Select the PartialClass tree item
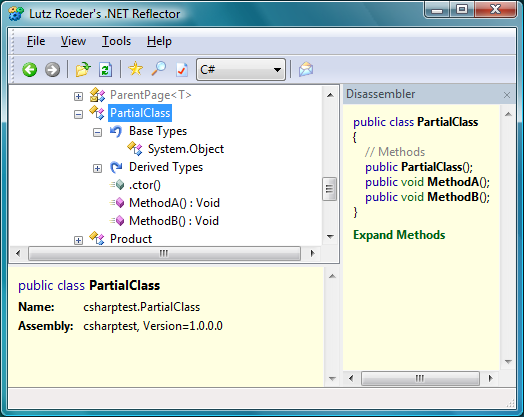The width and height of the screenshot is (524, 417). click(140, 113)
